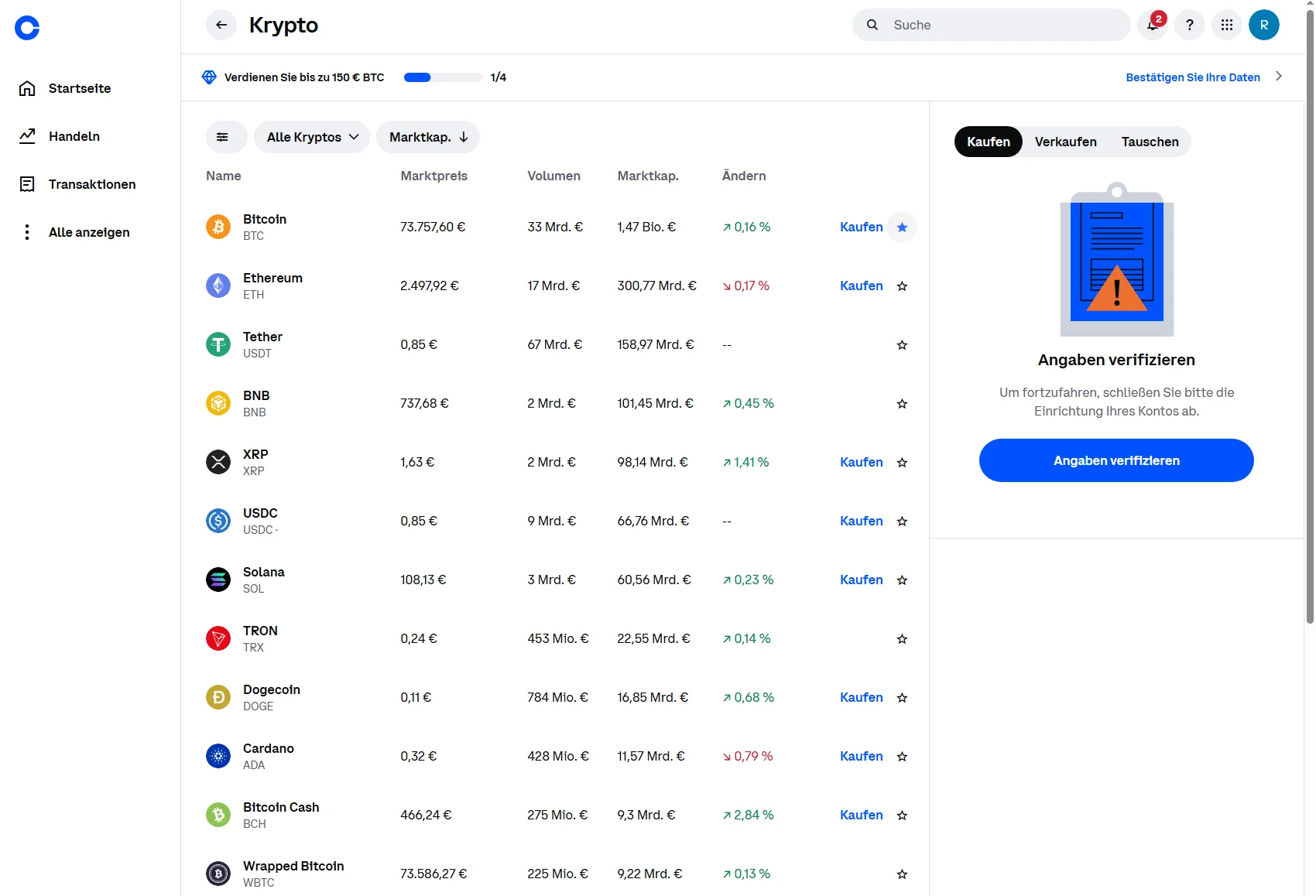Image resolution: width=1316 pixels, height=896 pixels.
Task: Click the TRON coin icon
Action: [218, 638]
